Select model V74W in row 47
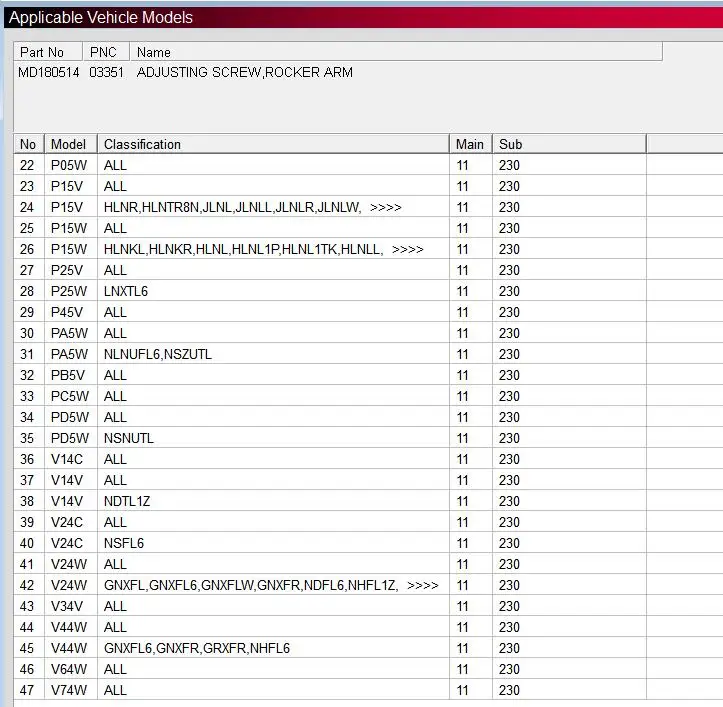 point(69,690)
